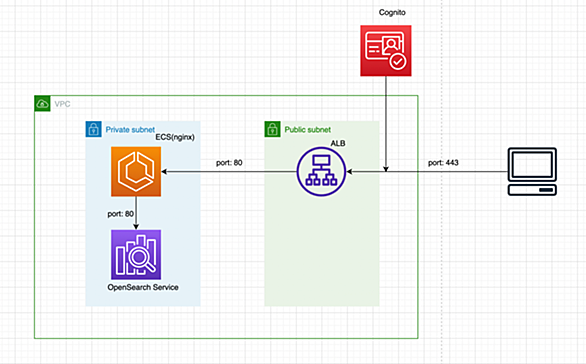Select the client computer icon
Screen dimensions: 586x364
pos(532,172)
